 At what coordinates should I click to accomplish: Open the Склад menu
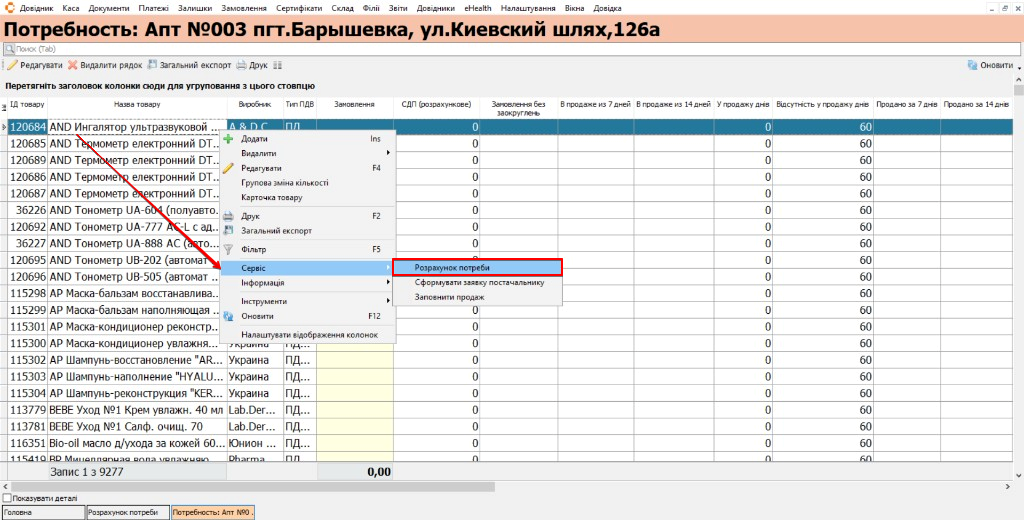coord(342,8)
